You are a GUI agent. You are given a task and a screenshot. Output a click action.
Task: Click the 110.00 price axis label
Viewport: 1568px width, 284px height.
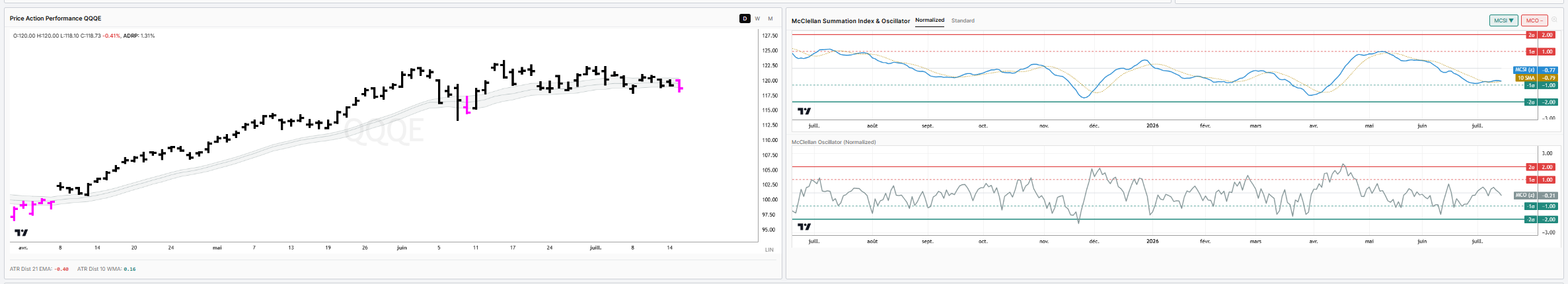click(x=769, y=140)
